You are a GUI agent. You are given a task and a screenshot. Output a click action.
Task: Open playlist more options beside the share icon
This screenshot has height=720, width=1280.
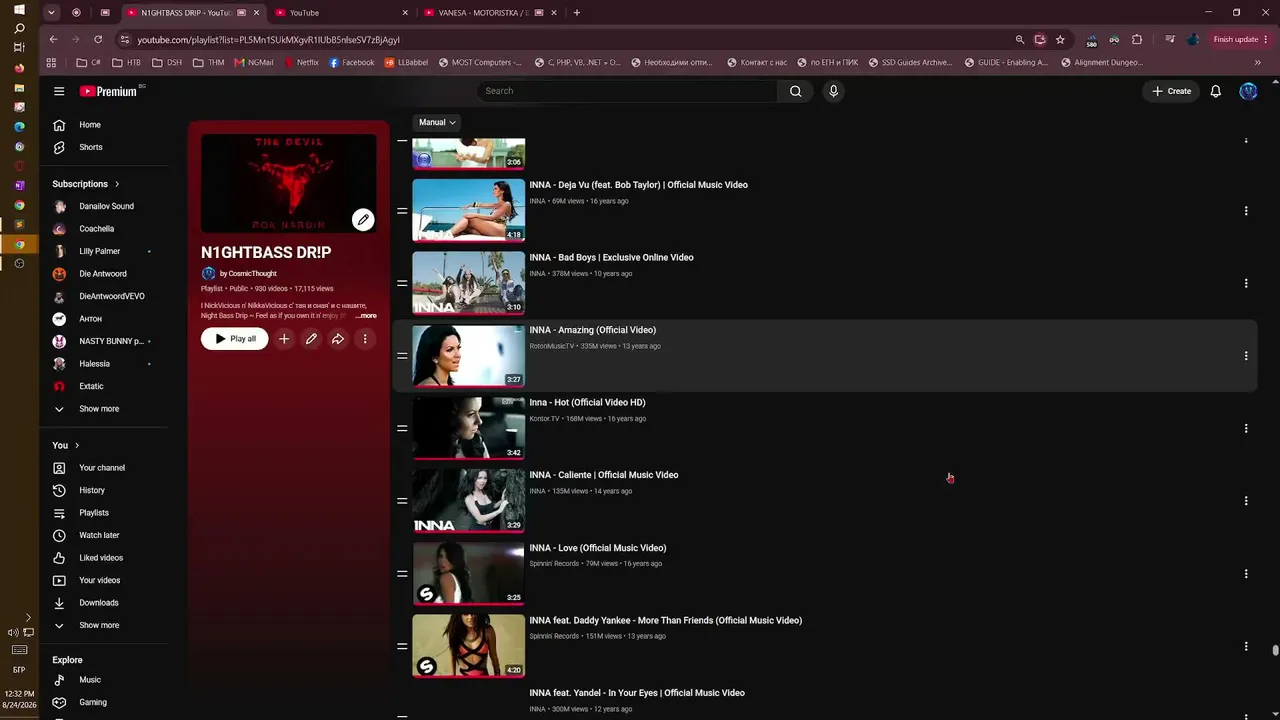coord(365,339)
